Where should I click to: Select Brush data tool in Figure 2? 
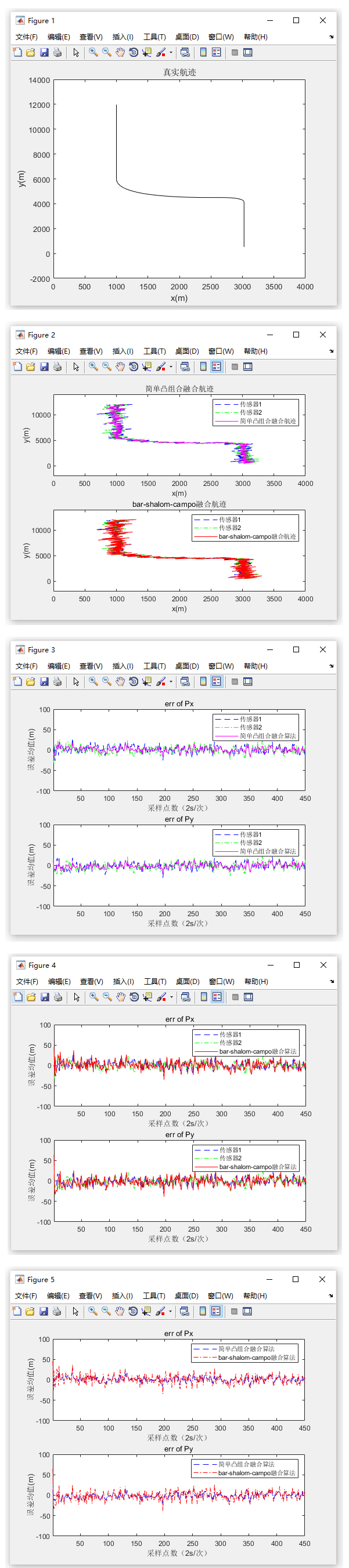161,367
